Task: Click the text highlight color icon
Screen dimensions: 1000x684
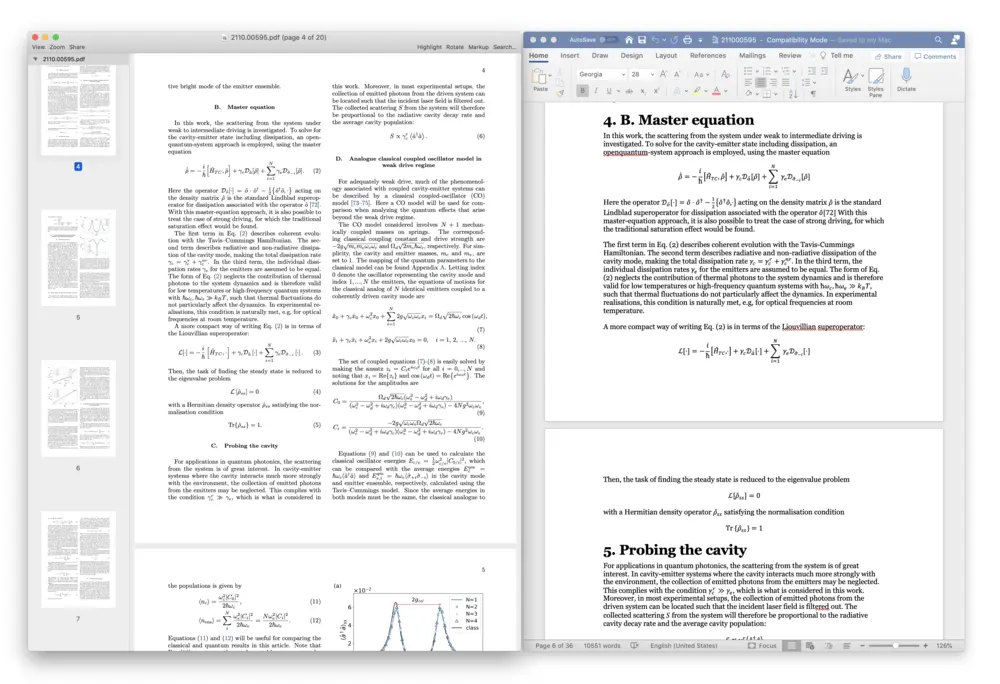Action: (698, 91)
